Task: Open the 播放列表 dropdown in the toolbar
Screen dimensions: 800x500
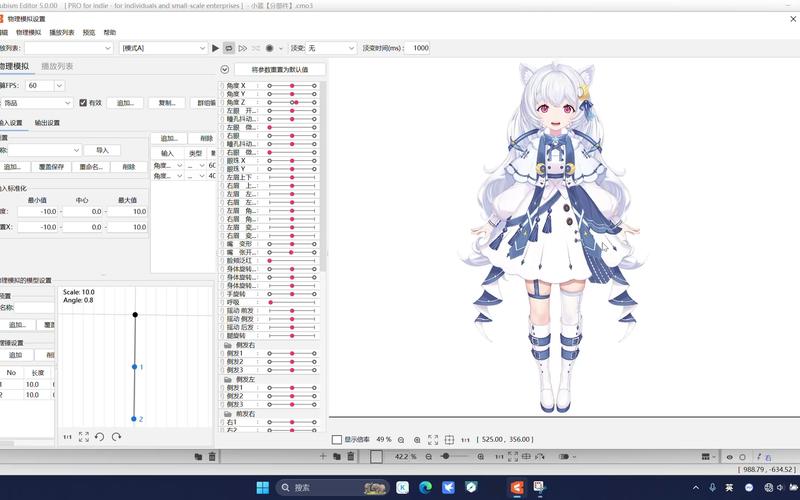Action: click(68, 48)
